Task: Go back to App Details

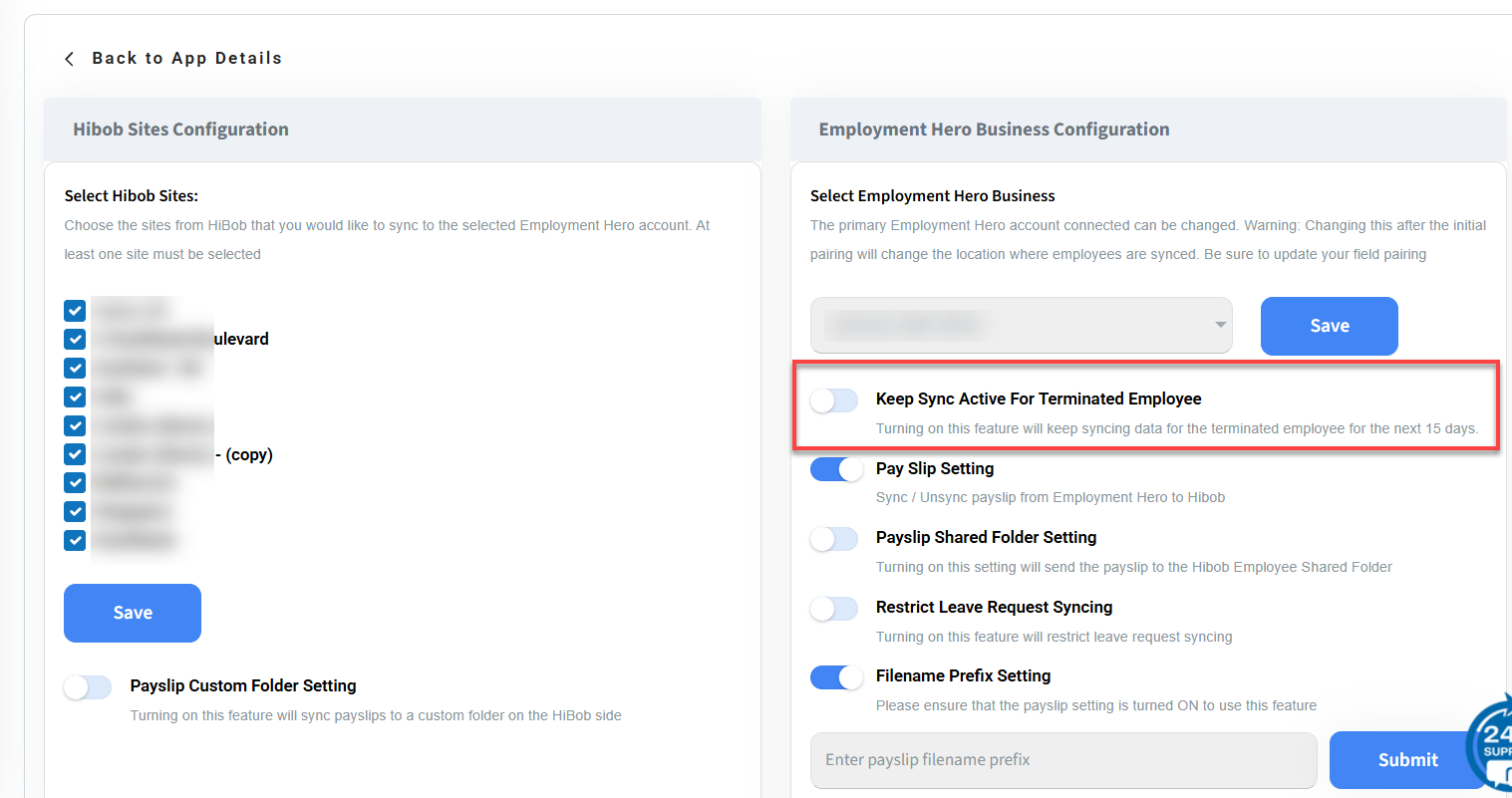Action: pyautogui.click(x=186, y=59)
